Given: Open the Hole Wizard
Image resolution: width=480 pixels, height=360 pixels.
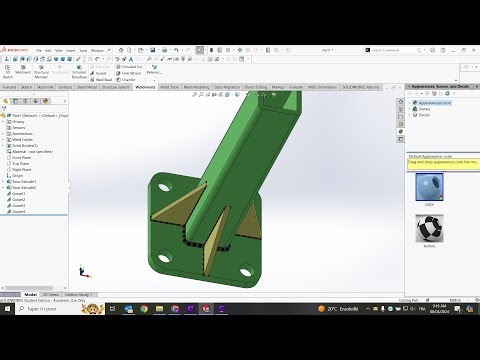Looking at the screenshot, I should pos(129,73).
